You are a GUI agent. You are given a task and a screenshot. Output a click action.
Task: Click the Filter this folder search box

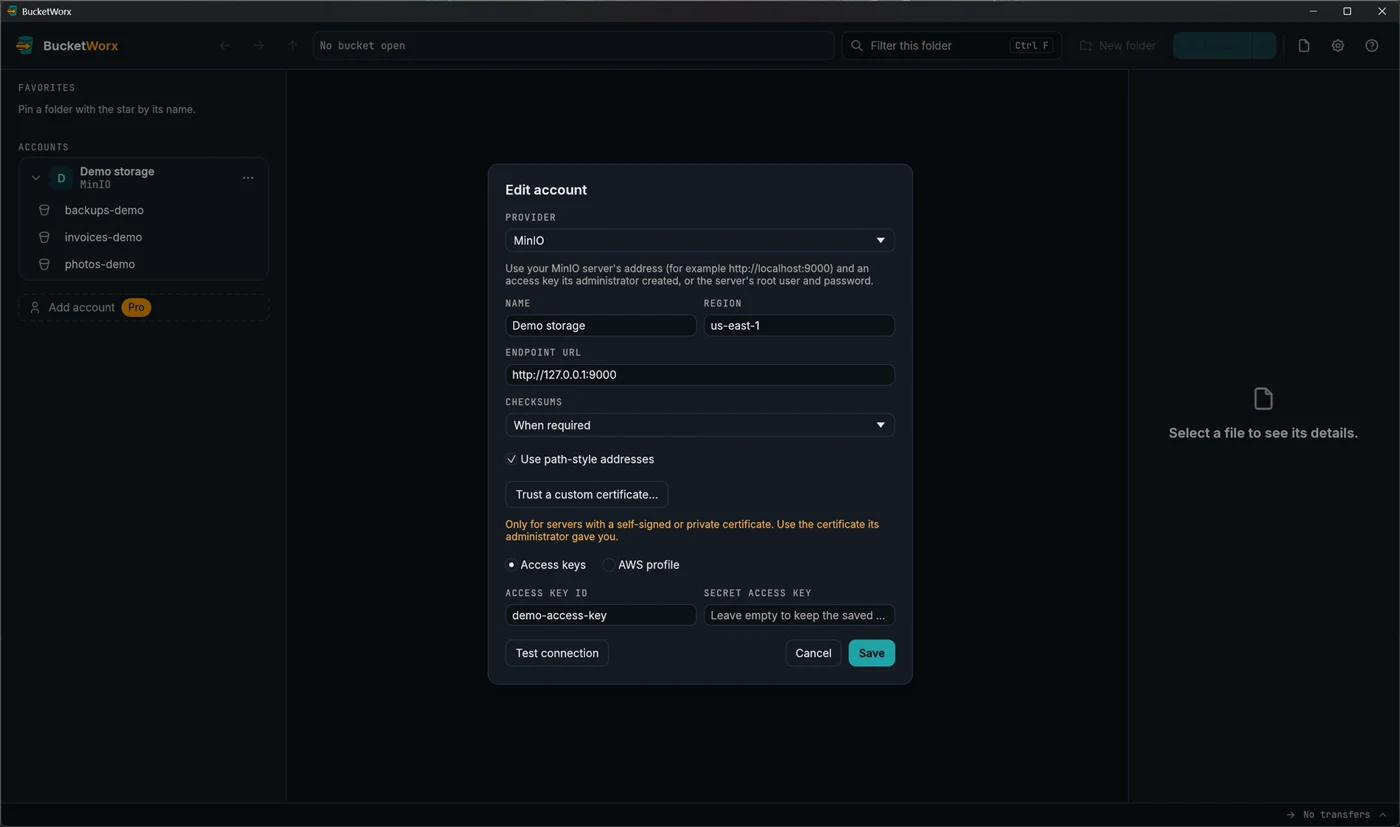(x=951, y=45)
